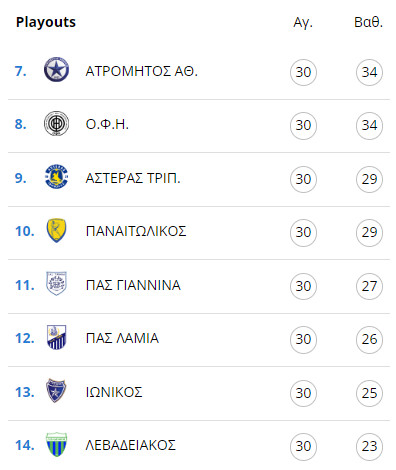Image resolution: width=396 pixels, height=470 pixels.
Task: Click rank number 9. for Asteras
Action: pyautogui.click(x=21, y=178)
